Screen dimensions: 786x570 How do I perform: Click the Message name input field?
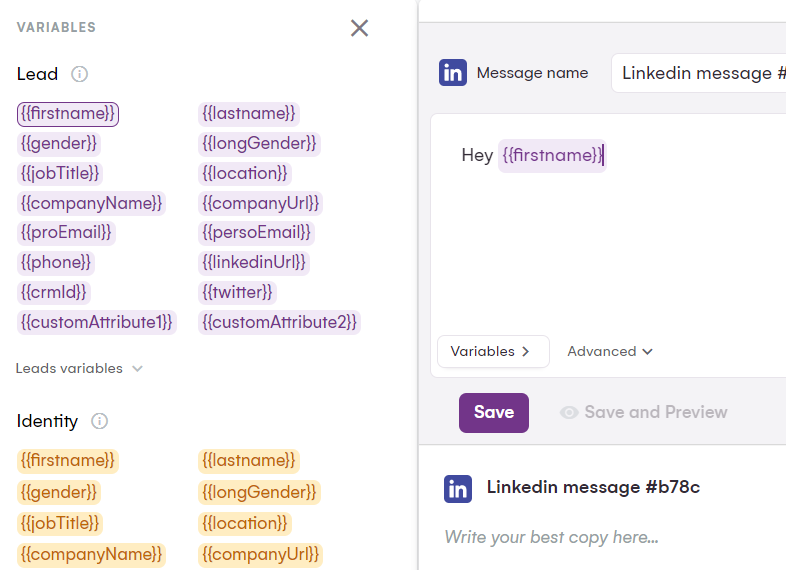pos(700,73)
